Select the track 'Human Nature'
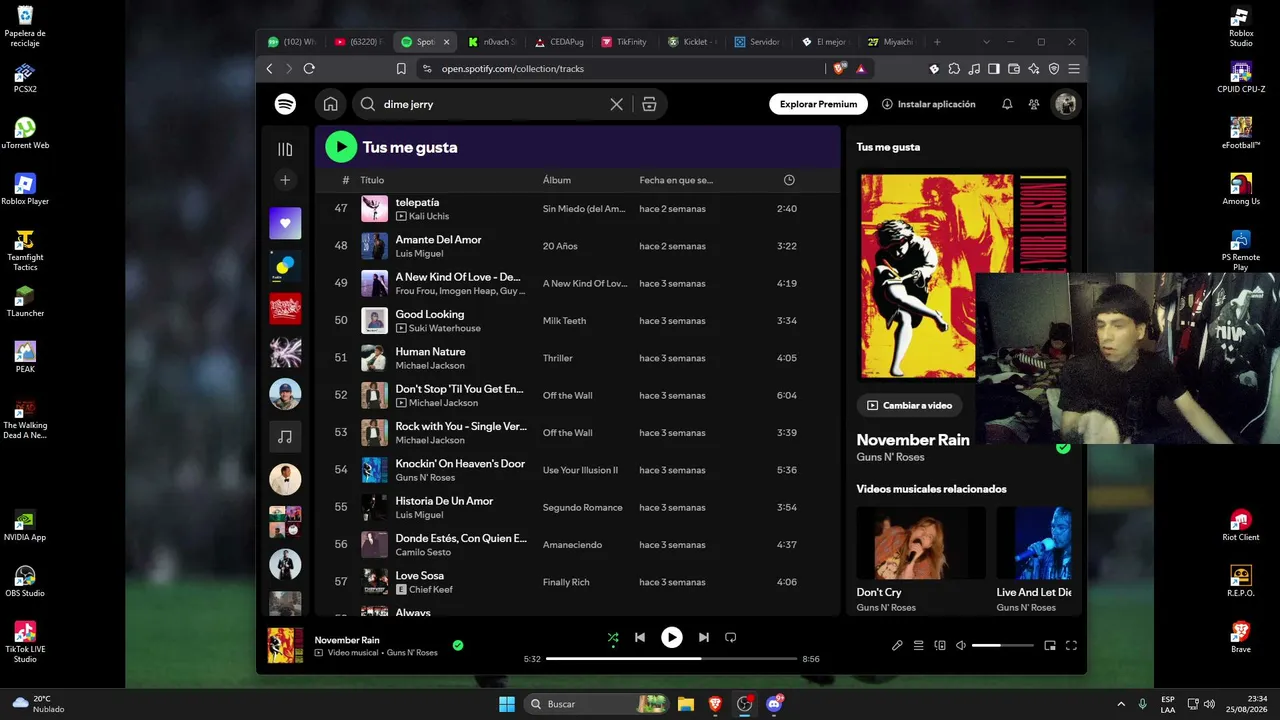This screenshot has width=1280, height=720. [x=430, y=352]
